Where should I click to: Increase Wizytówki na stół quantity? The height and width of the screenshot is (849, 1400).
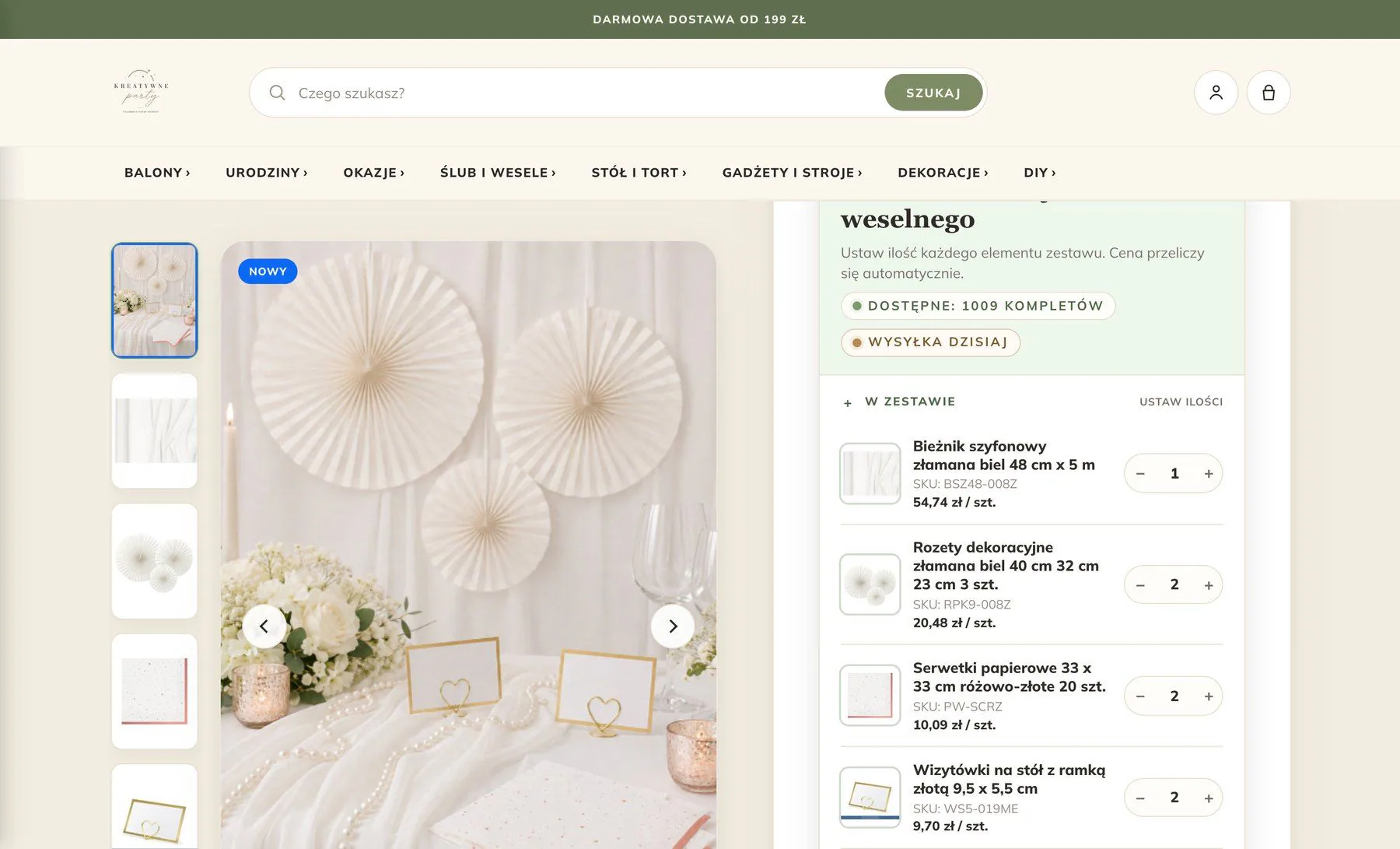pos(1209,798)
